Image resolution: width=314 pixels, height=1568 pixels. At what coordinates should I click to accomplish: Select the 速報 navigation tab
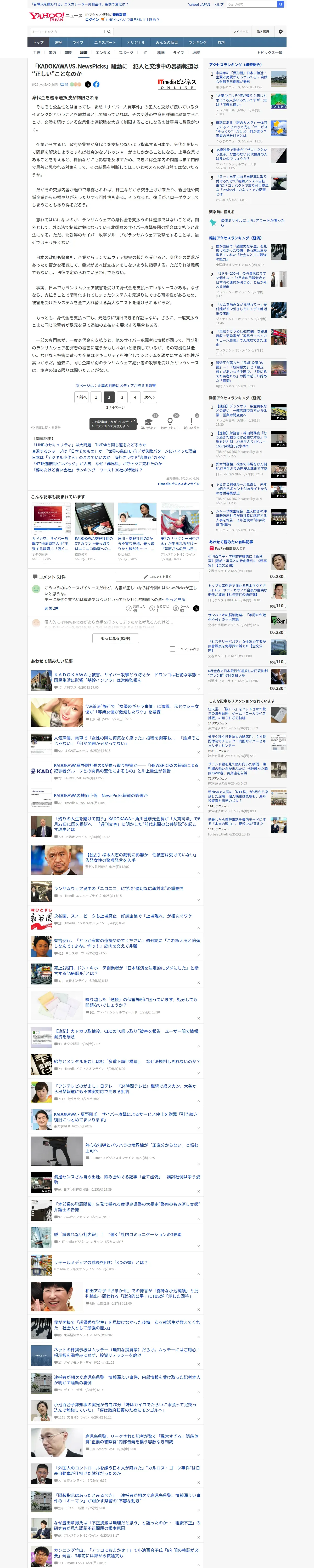pyautogui.click(x=58, y=43)
